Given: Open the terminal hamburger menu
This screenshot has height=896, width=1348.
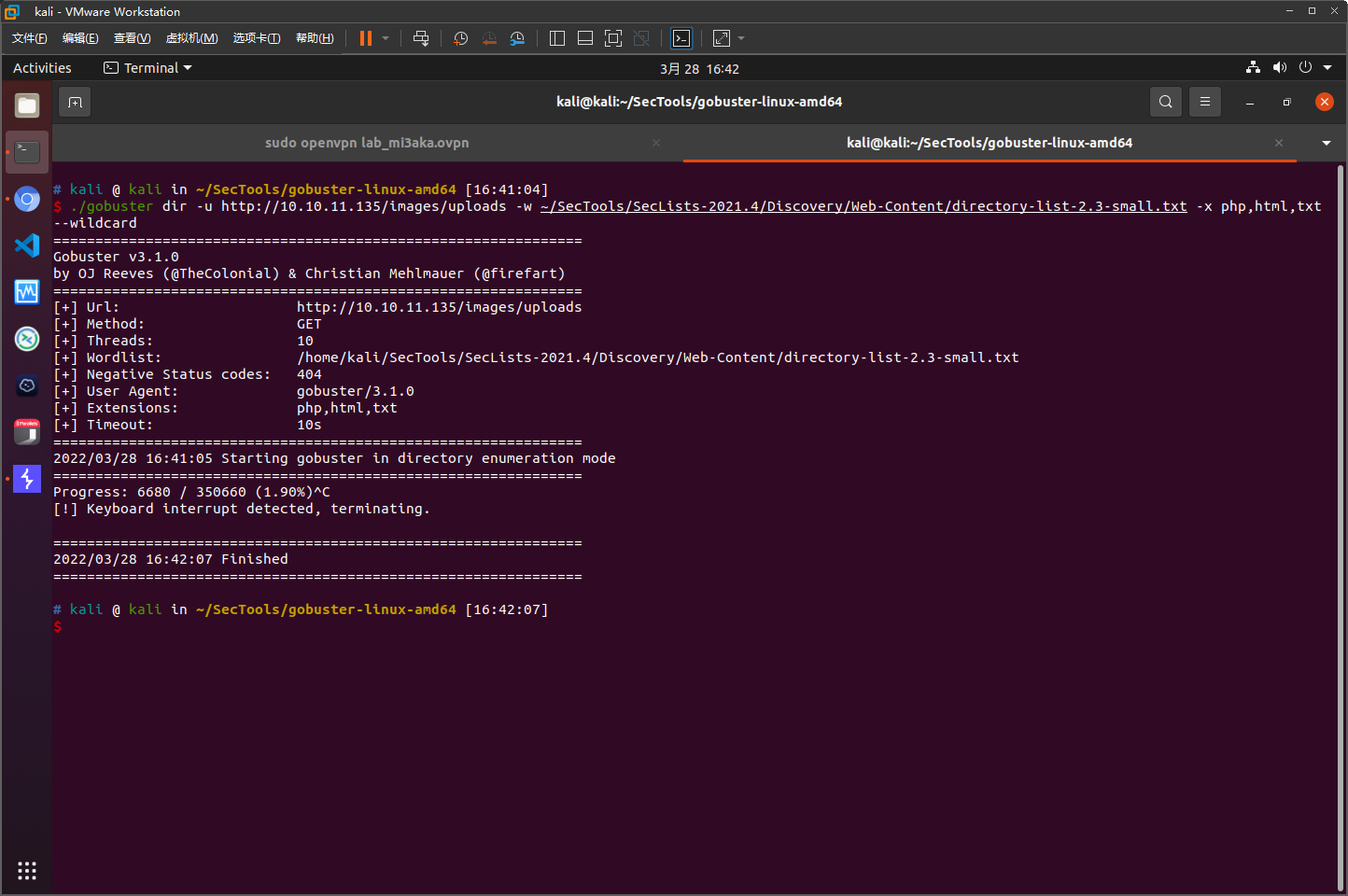Looking at the screenshot, I should coord(1205,102).
